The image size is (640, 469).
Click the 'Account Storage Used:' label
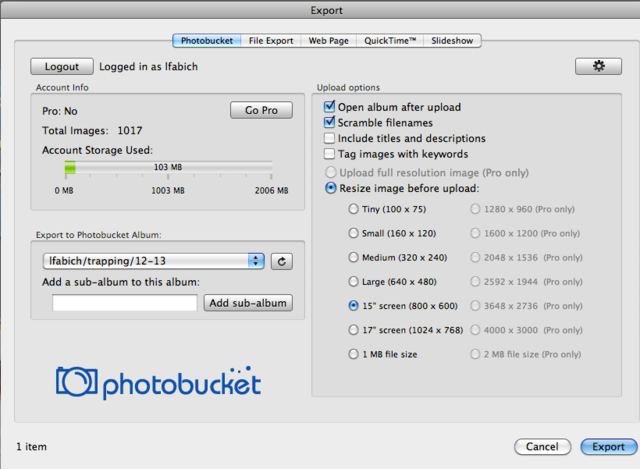(x=98, y=150)
